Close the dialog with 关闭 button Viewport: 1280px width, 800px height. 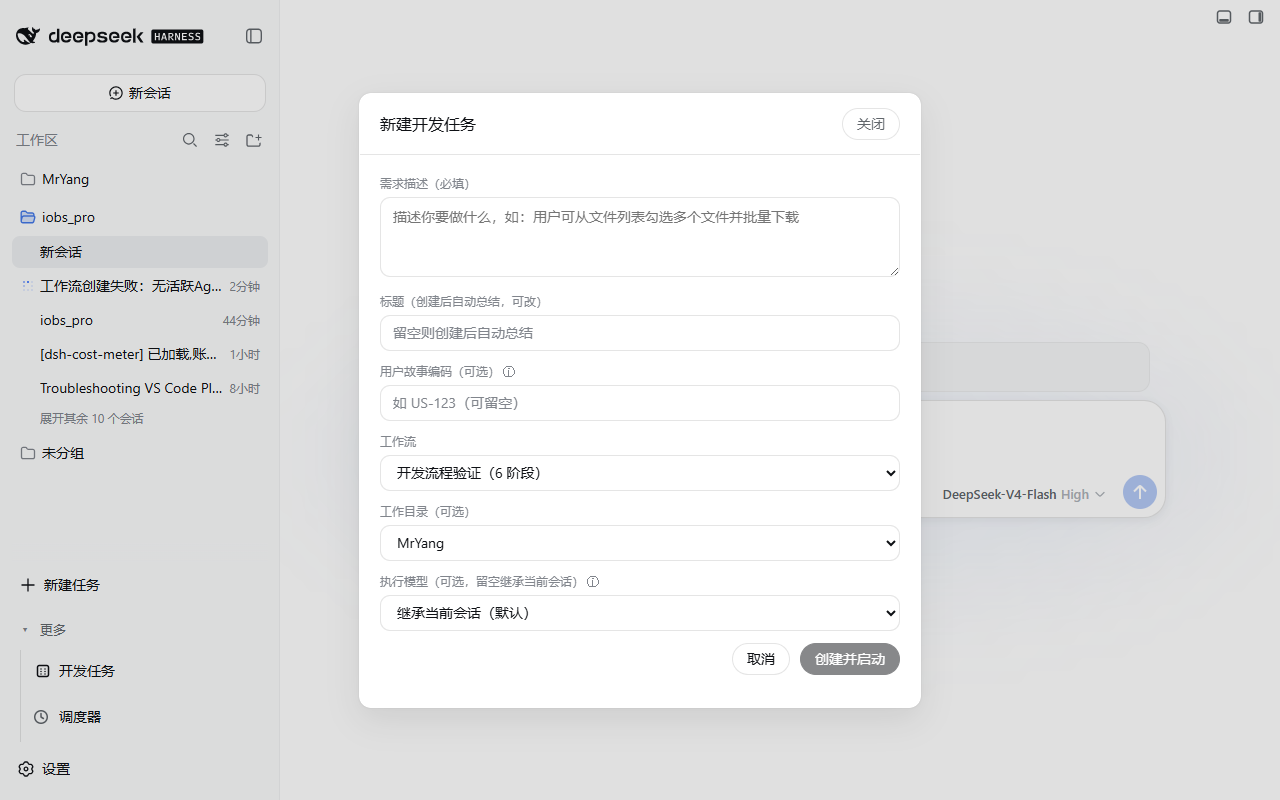click(x=871, y=124)
